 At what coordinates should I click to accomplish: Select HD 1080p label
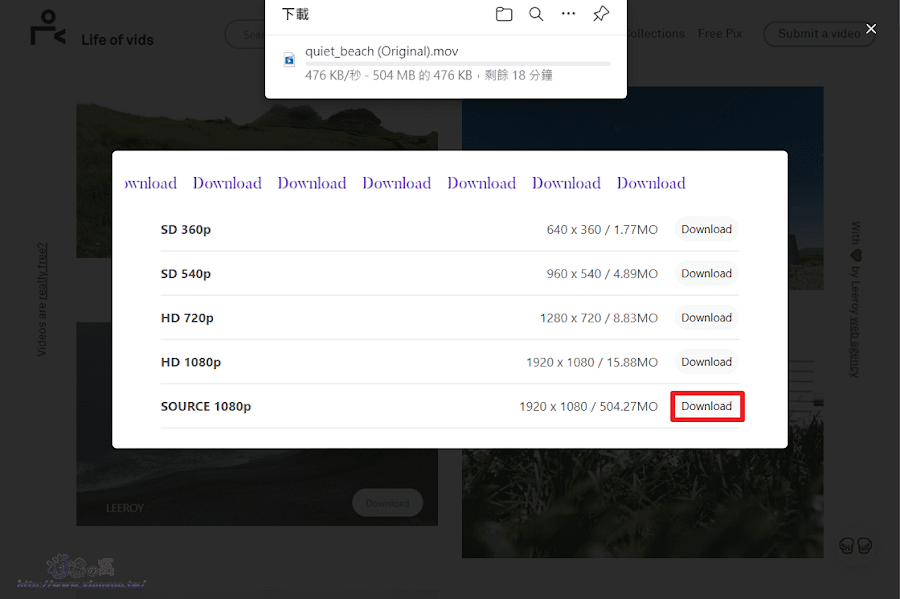point(191,362)
